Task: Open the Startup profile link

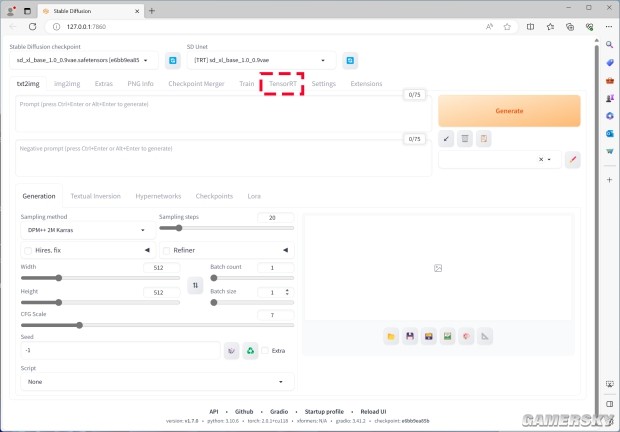Action: pyautogui.click(x=324, y=411)
